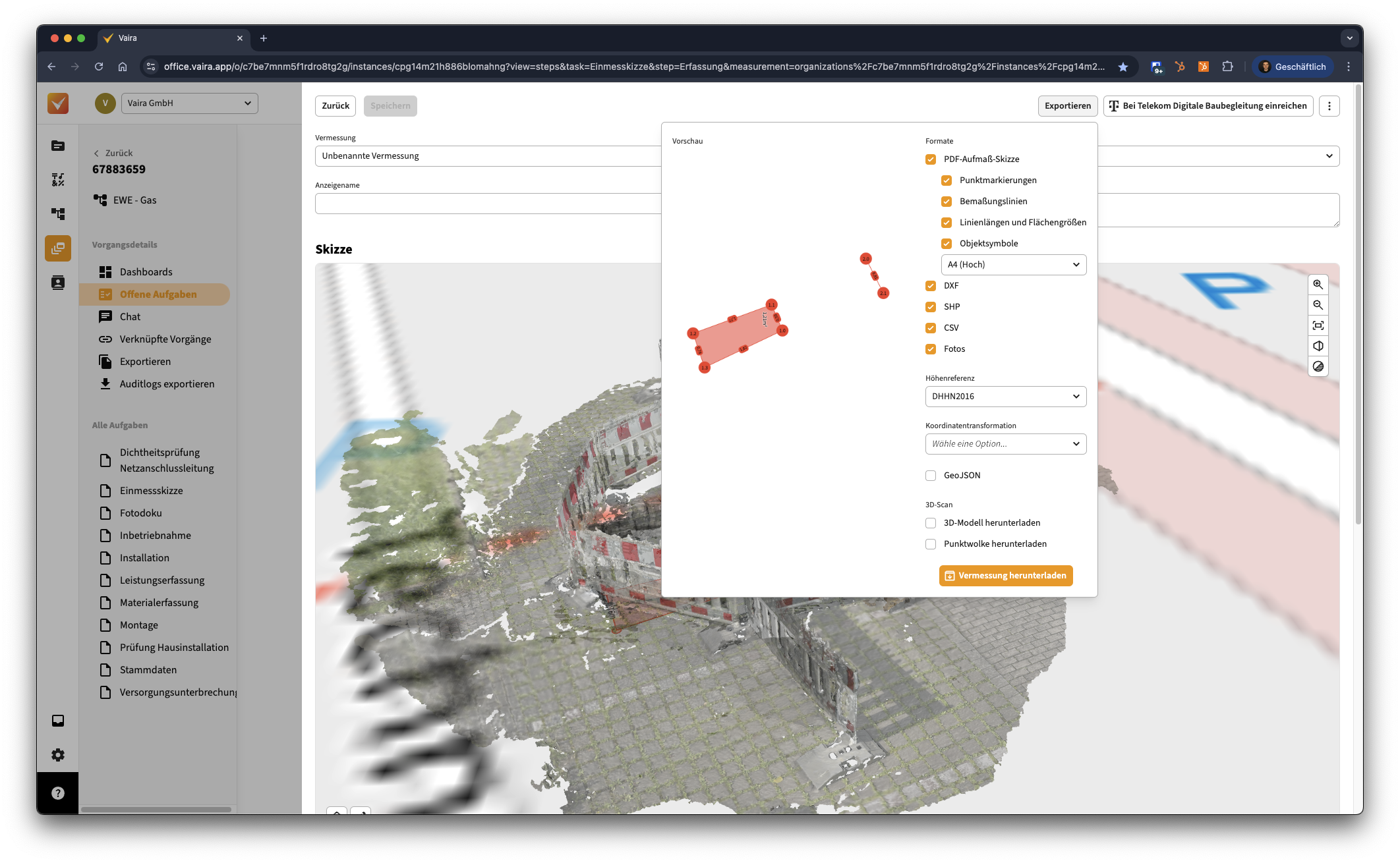Open a new browser tab with plus
Viewport: 1400px width, 863px height.
[x=264, y=38]
